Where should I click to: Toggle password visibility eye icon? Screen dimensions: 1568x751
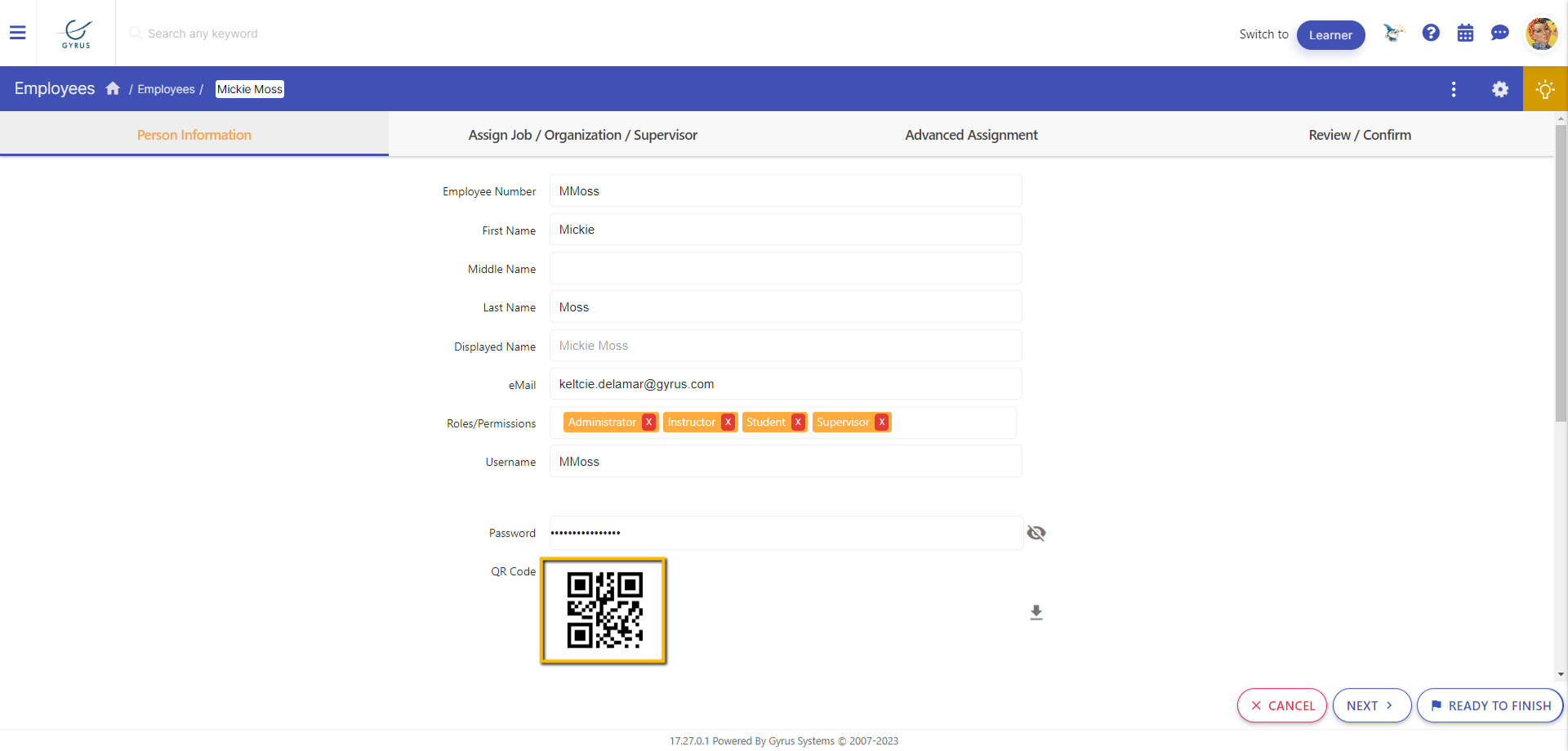[x=1036, y=533]
